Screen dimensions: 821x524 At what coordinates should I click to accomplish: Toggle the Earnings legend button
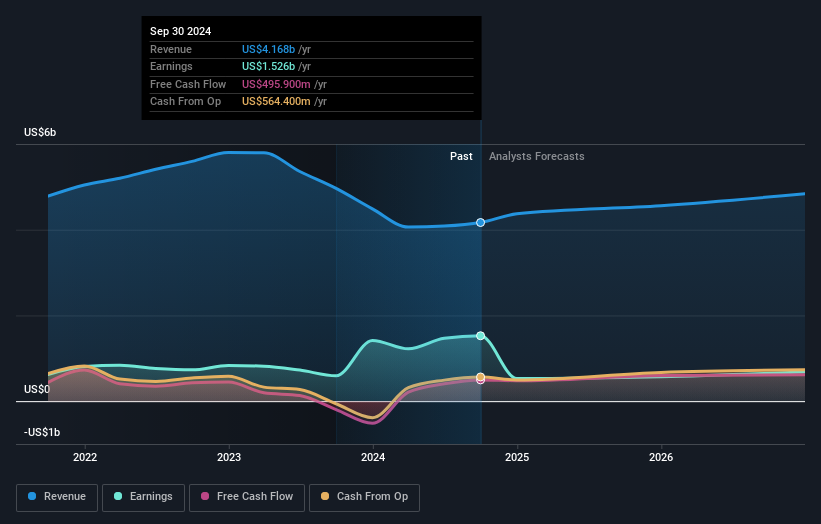click(143, 497)
